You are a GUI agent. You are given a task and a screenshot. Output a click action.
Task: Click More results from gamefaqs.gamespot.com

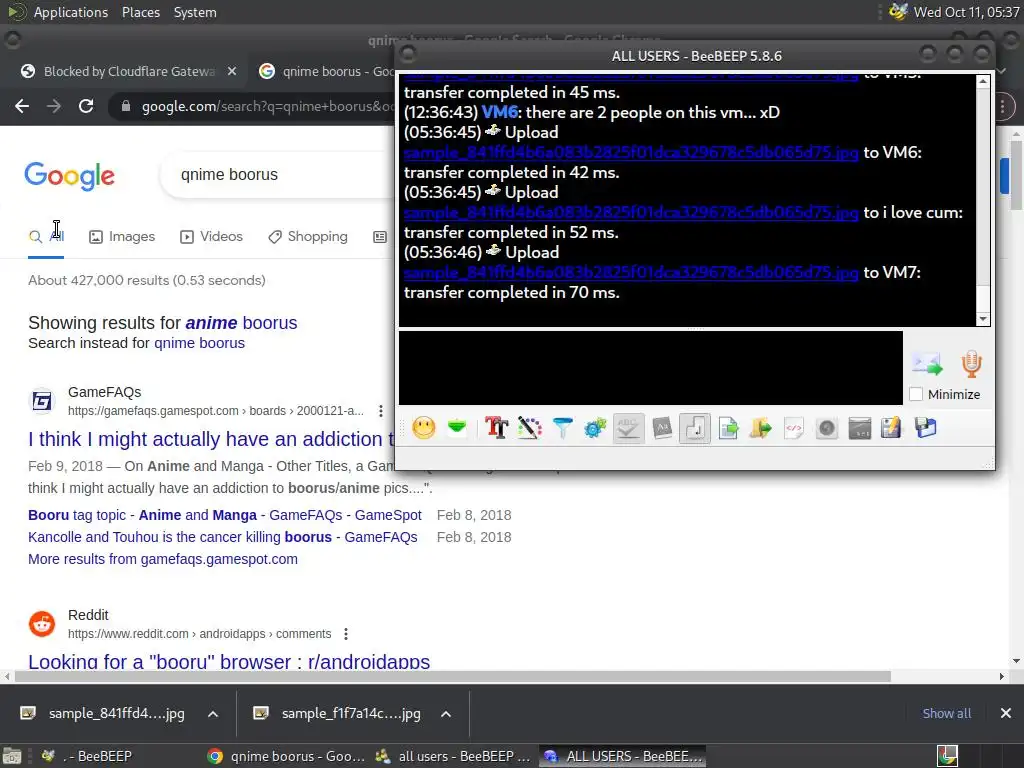pos(163,559)
